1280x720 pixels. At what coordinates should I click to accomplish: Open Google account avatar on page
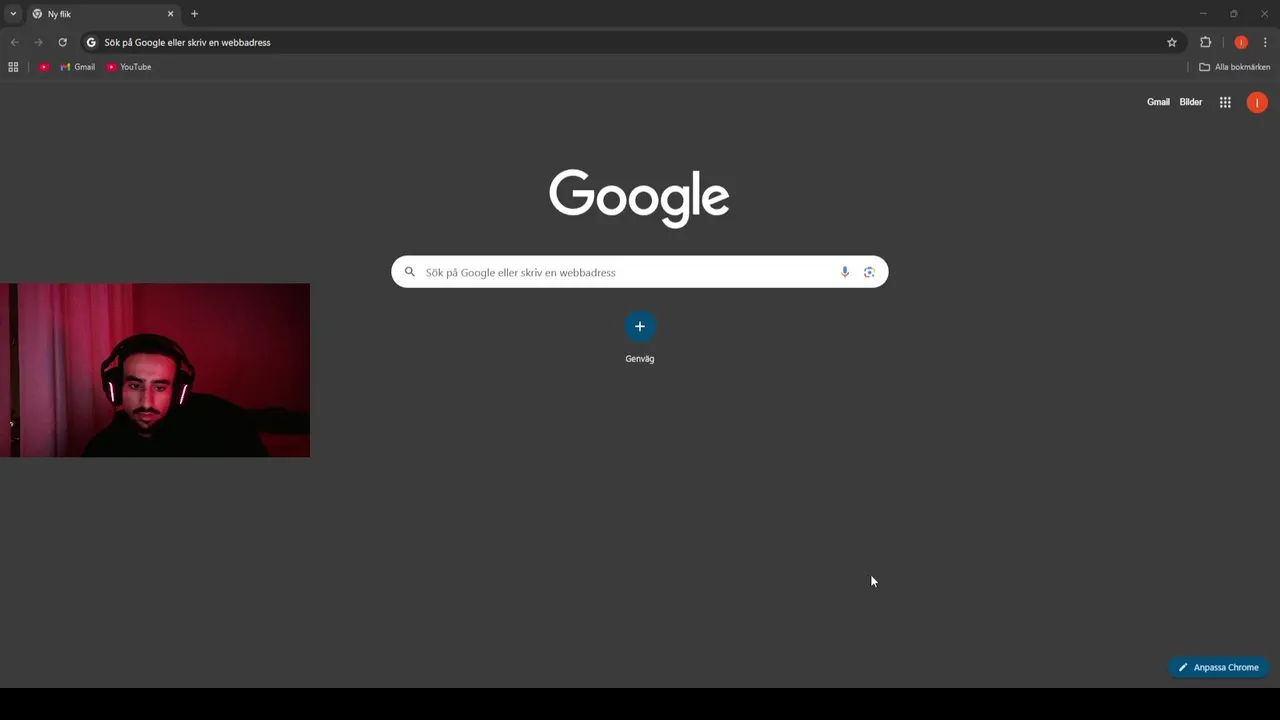click(x=1257, y=102)
